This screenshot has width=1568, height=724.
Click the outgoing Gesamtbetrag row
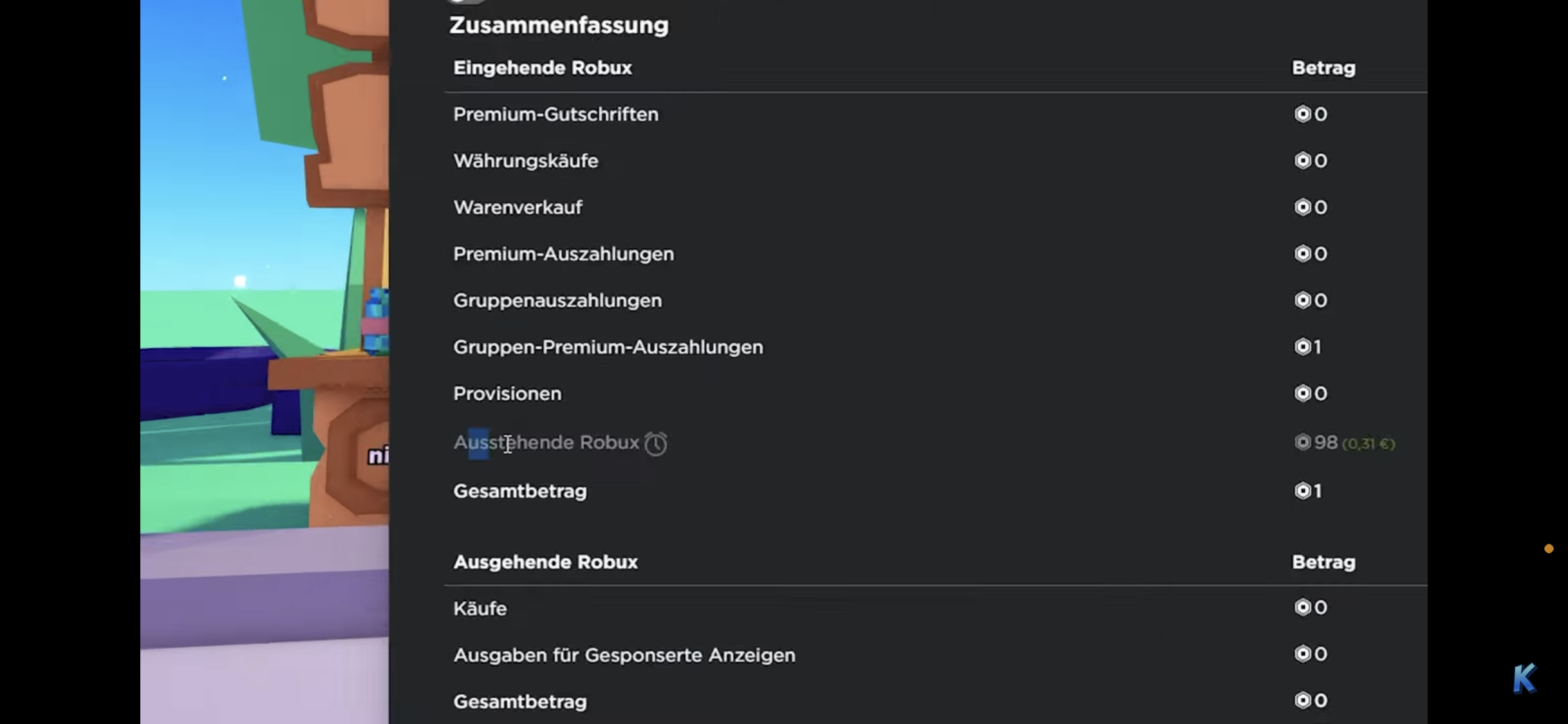[x=519, y=701]
